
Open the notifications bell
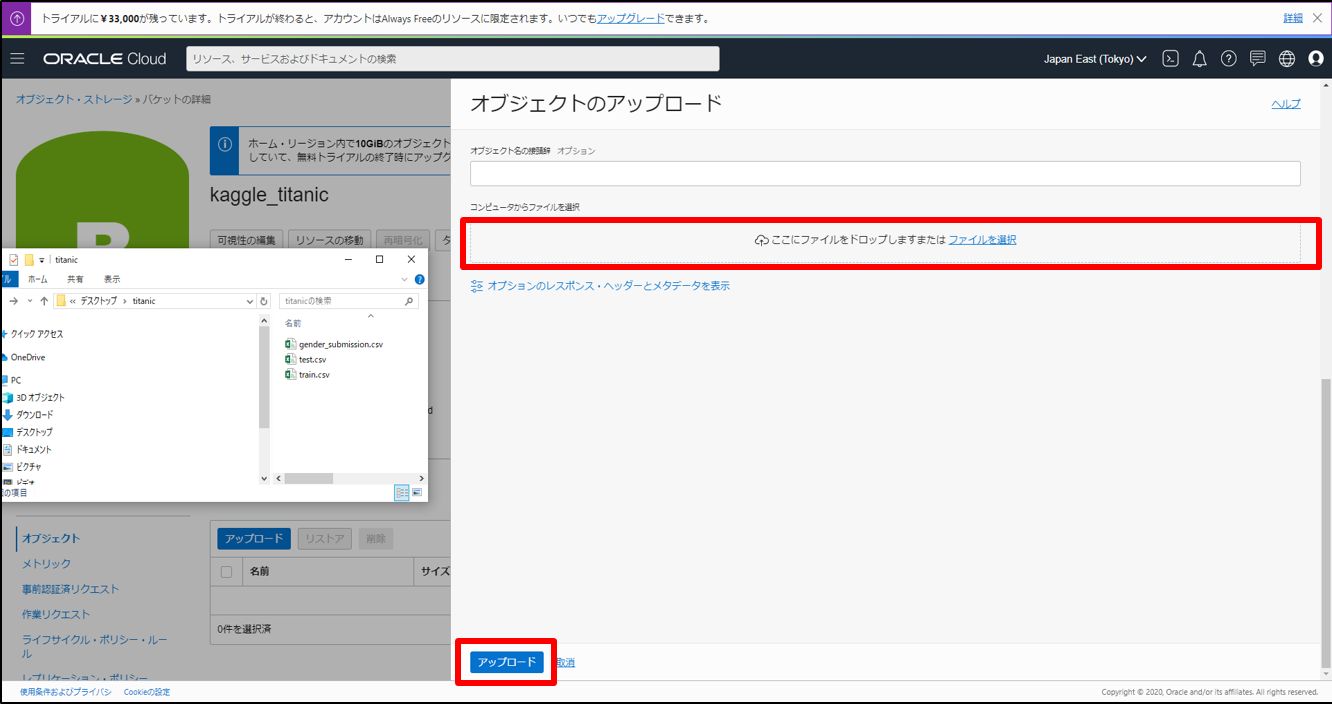pyautogui.click(x=1200, y=59)
